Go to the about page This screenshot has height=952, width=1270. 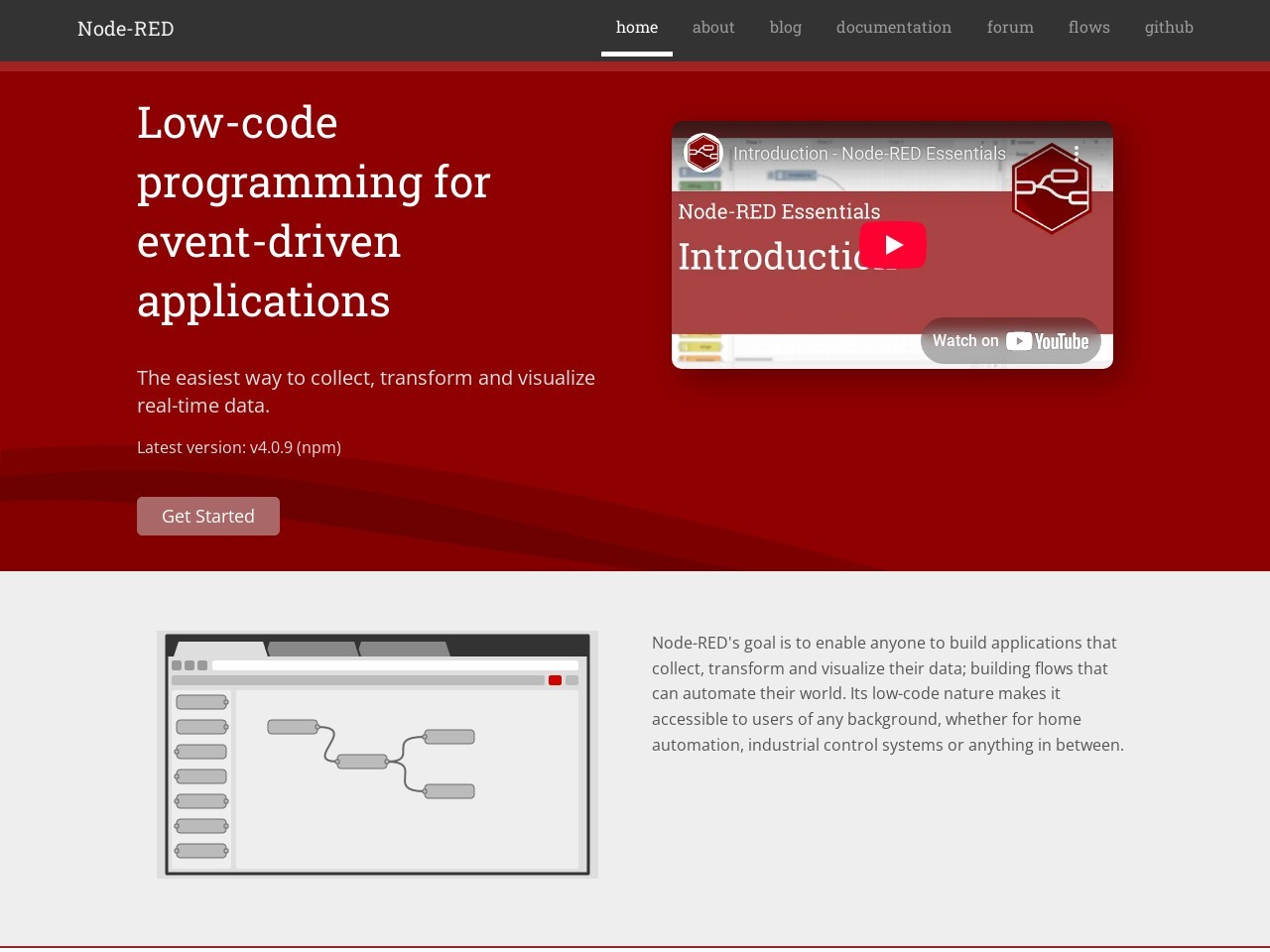(x=713, y=28)
